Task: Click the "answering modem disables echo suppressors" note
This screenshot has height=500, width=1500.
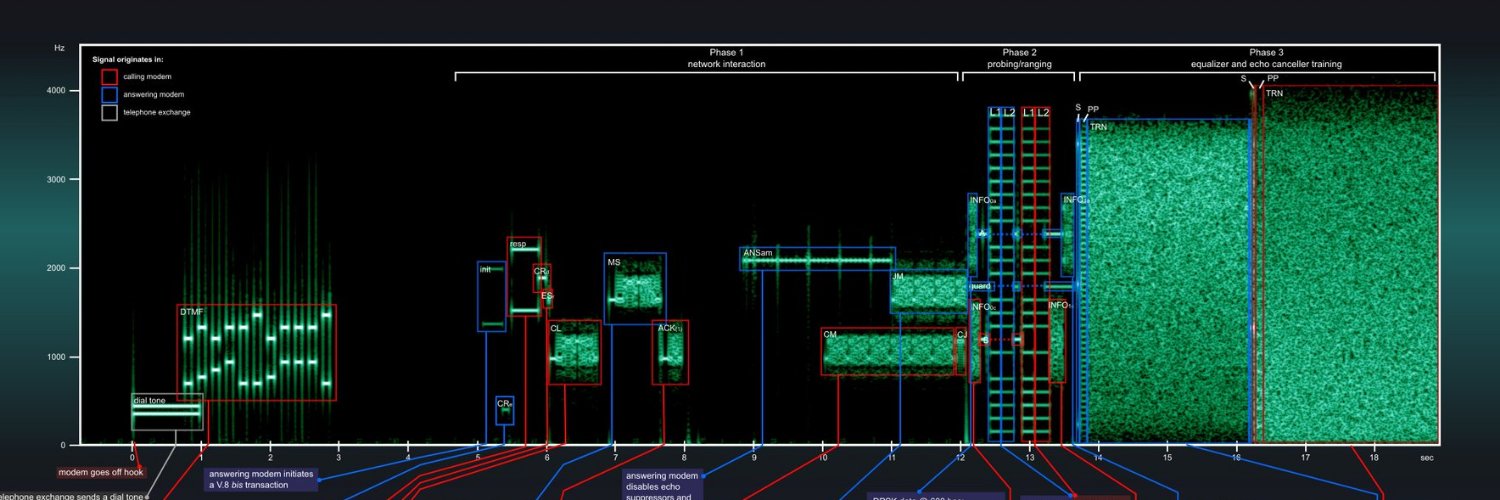Action: pyautogui.click(x=662, y=484)
